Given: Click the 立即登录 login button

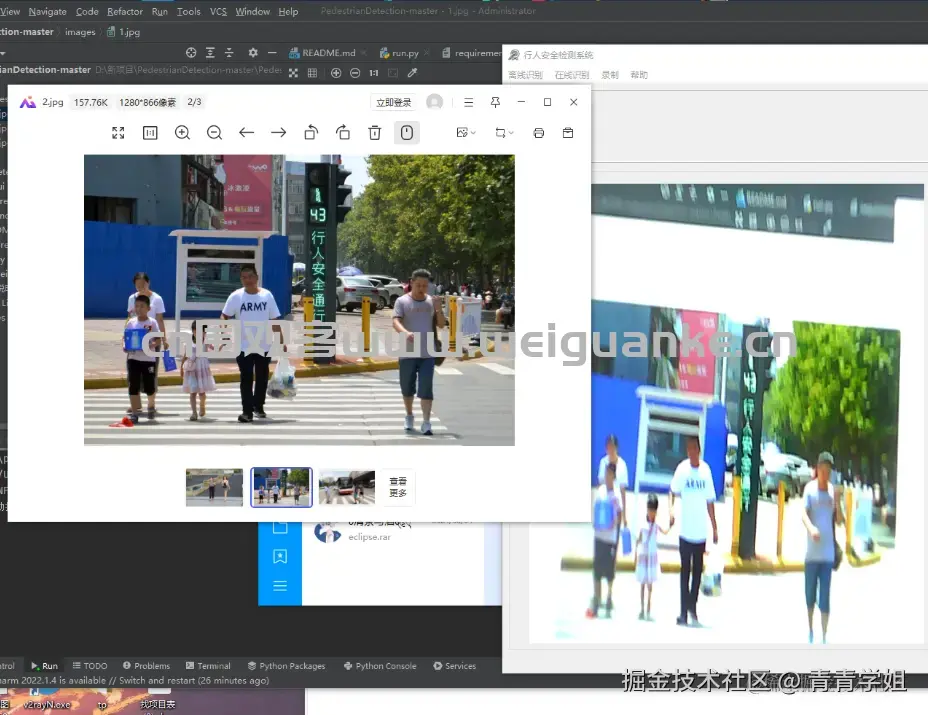Looking at the screenshot, I should pos(394,102).
